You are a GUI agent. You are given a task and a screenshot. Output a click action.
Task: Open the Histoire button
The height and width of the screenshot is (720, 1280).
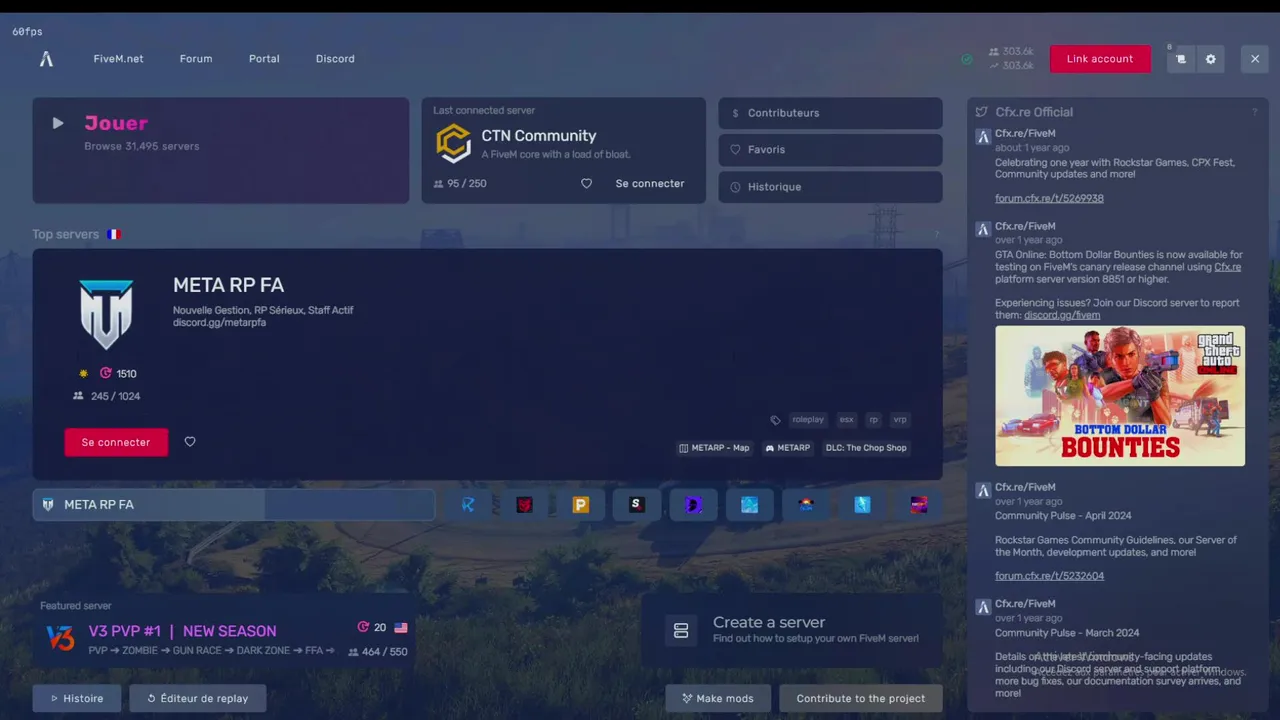click(77, 698)
